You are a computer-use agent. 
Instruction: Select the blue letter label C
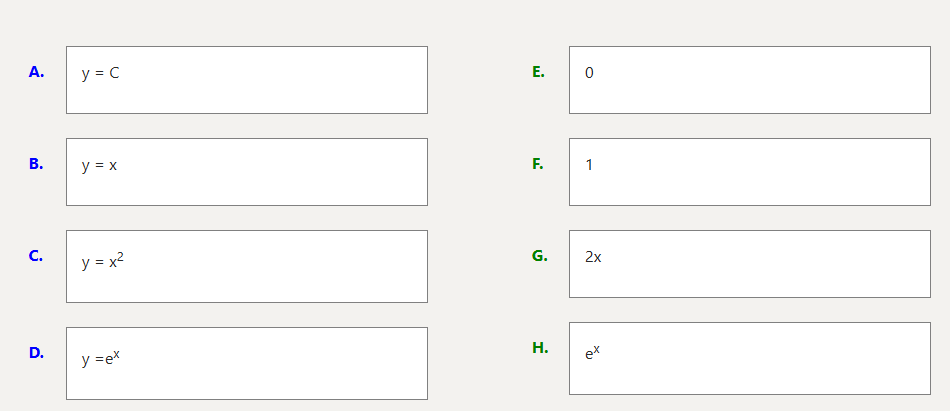tap(36, 256)
